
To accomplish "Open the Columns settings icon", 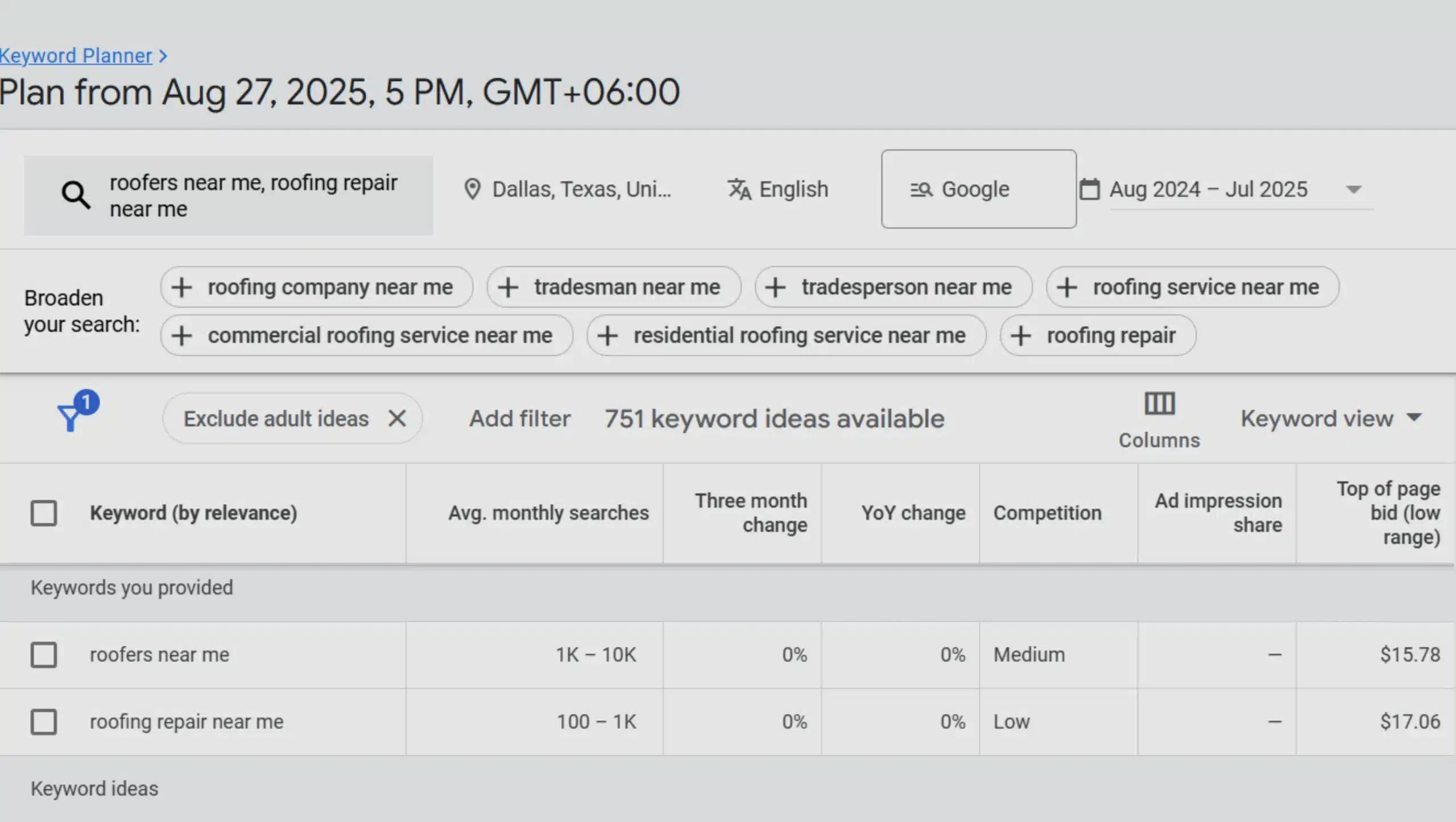I will 1159,404.
